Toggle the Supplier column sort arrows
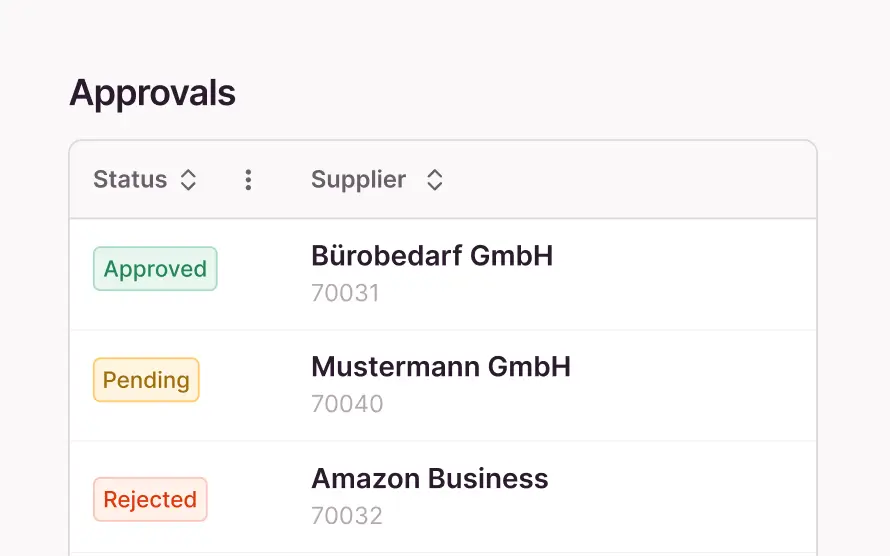This screenshot has width=890, height=556. pyautogui.click(x=434, y=180)
